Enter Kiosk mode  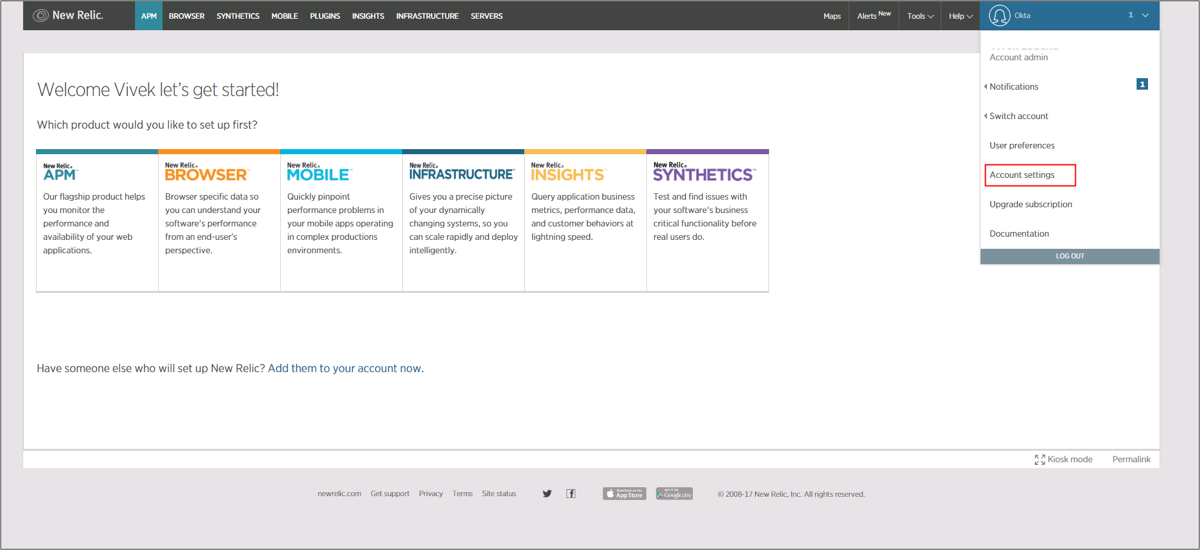[1063, 459]
